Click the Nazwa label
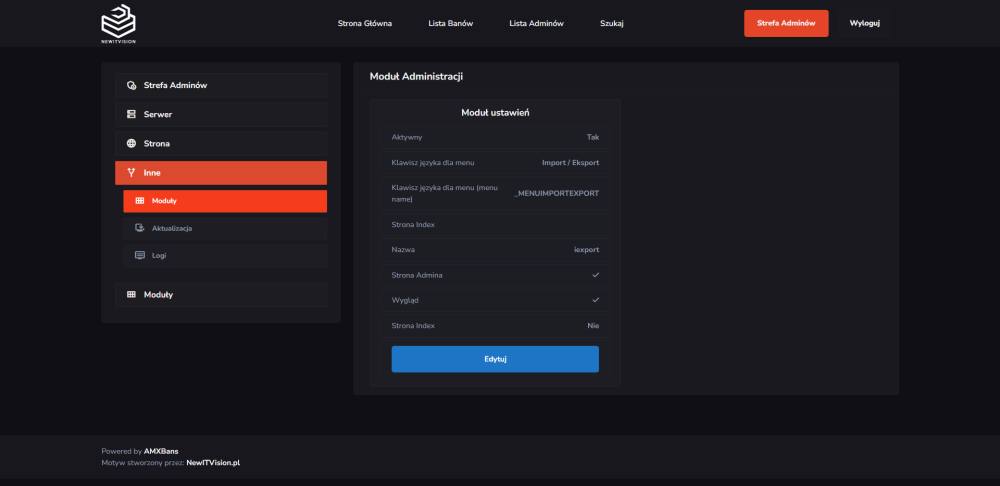The width and height of the screenshot is (1000, 486). coord(403,249)
